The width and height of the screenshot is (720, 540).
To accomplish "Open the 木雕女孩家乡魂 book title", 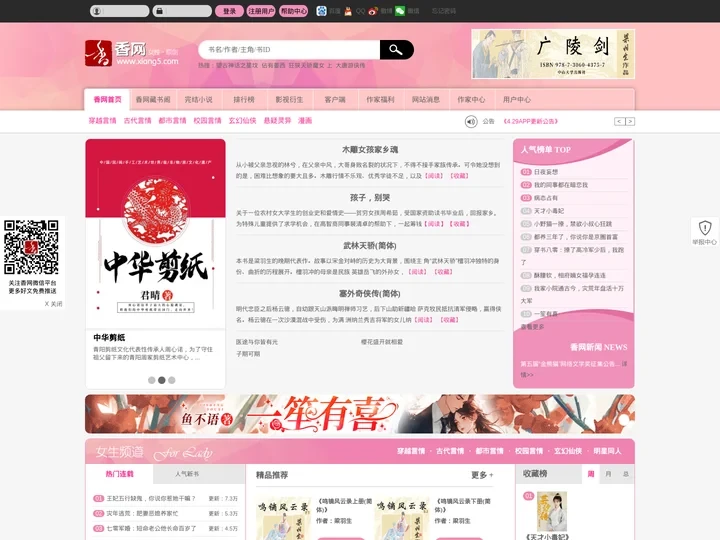I will pyautogui.click(x=370, y=150).
